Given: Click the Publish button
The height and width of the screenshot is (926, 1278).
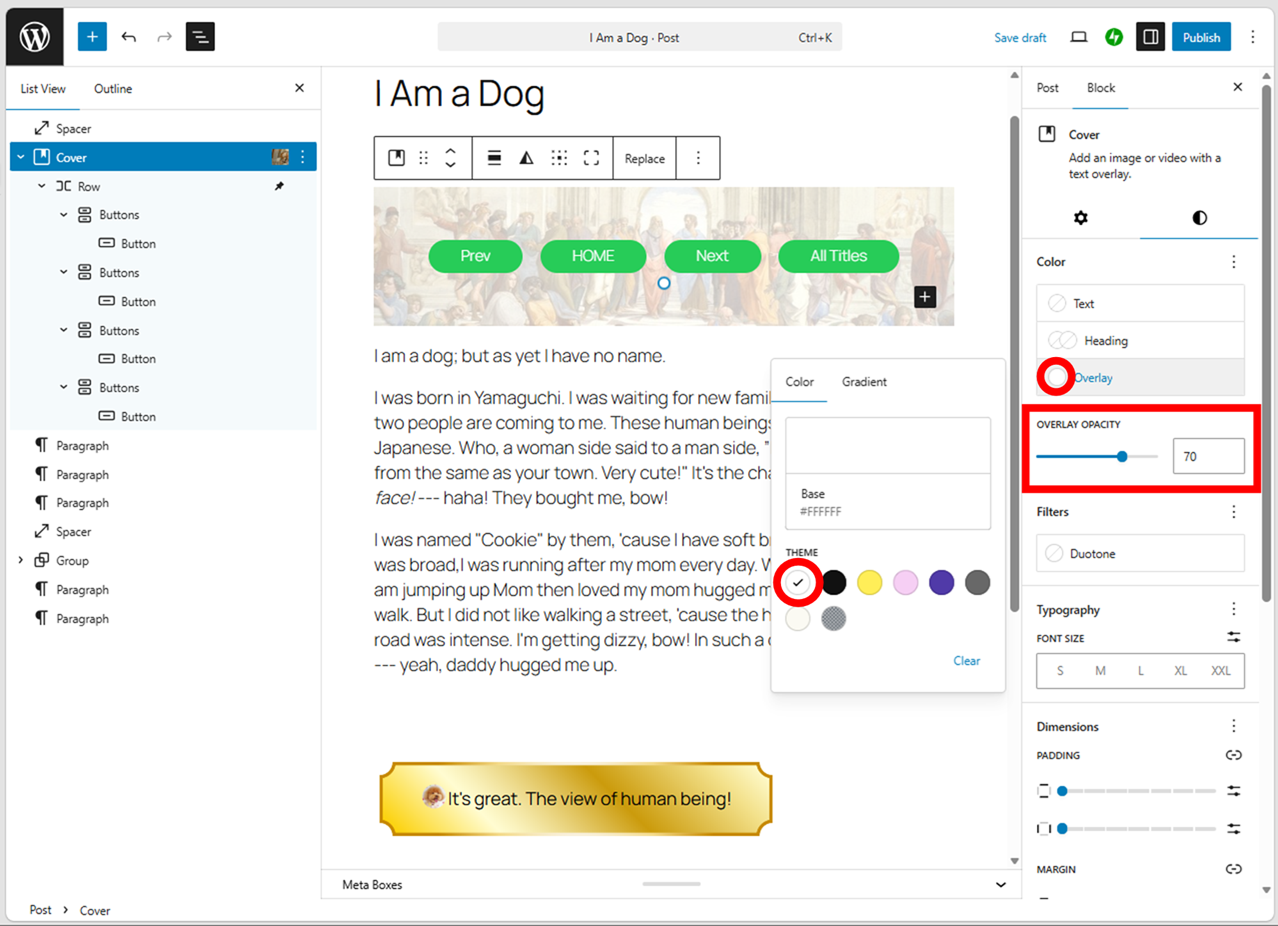Looking at the screenshot, I should pyautogui.click(x=1201, y=37).
